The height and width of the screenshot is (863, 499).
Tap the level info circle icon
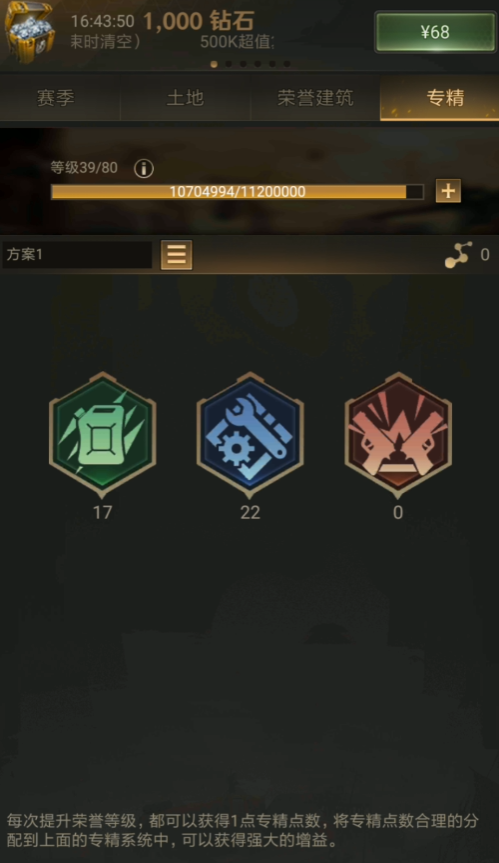click(x=144, y=168)
